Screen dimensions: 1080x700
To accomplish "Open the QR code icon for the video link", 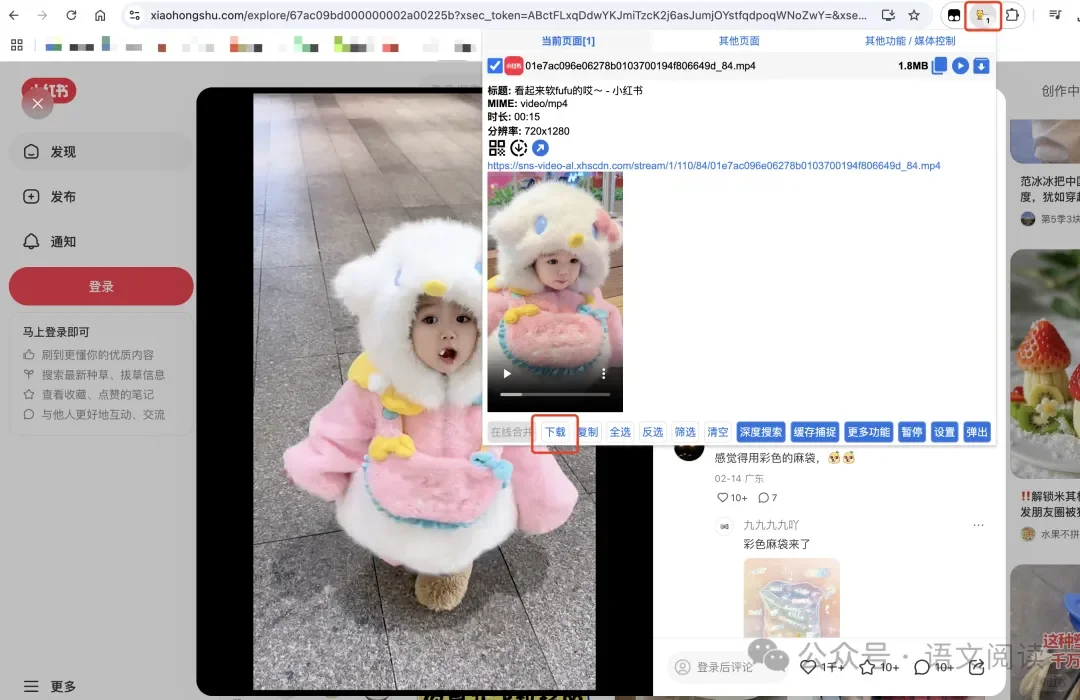I will pos(497,147).
